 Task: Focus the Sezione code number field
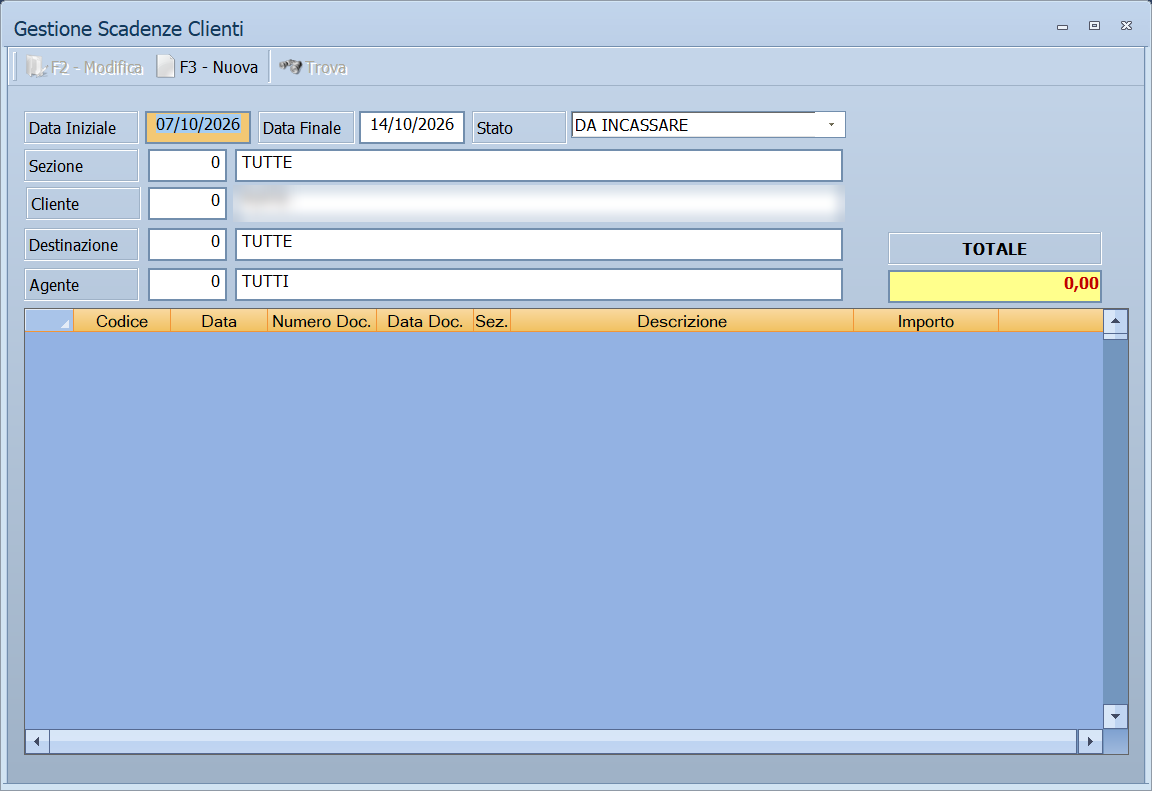[187, 165]
